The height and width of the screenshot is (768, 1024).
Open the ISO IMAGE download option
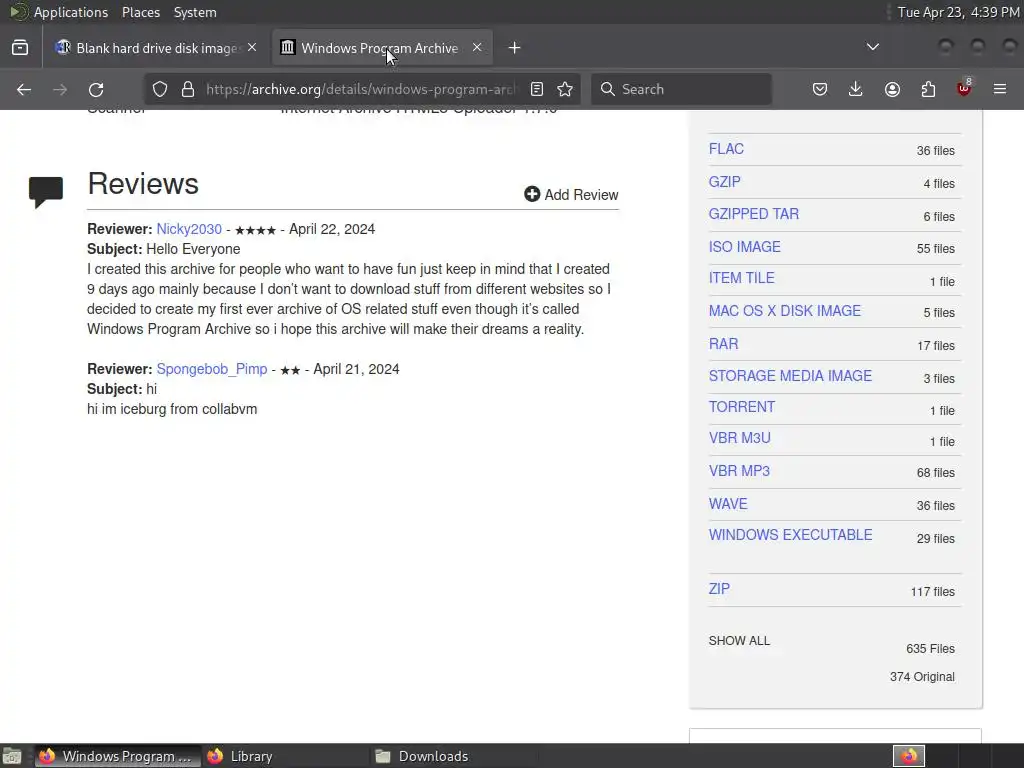(744, 247)
